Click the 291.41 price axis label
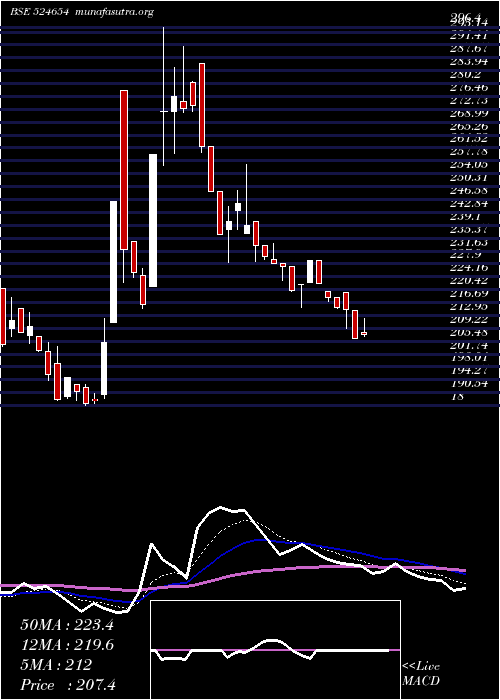The height and width of the screenshot is (700, 500). pyautogui.click(x=468, y=34)
